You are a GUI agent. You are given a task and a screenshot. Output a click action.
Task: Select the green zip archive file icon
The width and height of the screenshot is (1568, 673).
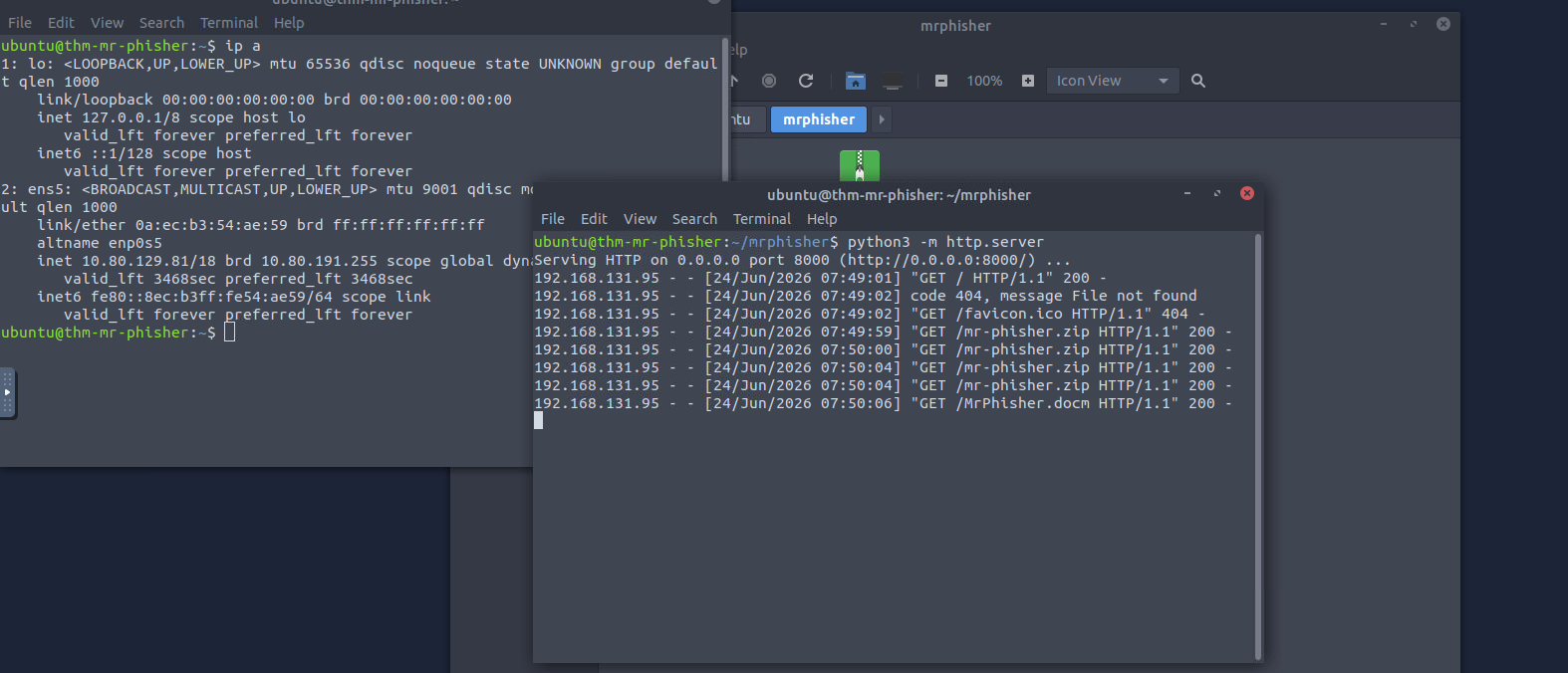coord(860,165)
